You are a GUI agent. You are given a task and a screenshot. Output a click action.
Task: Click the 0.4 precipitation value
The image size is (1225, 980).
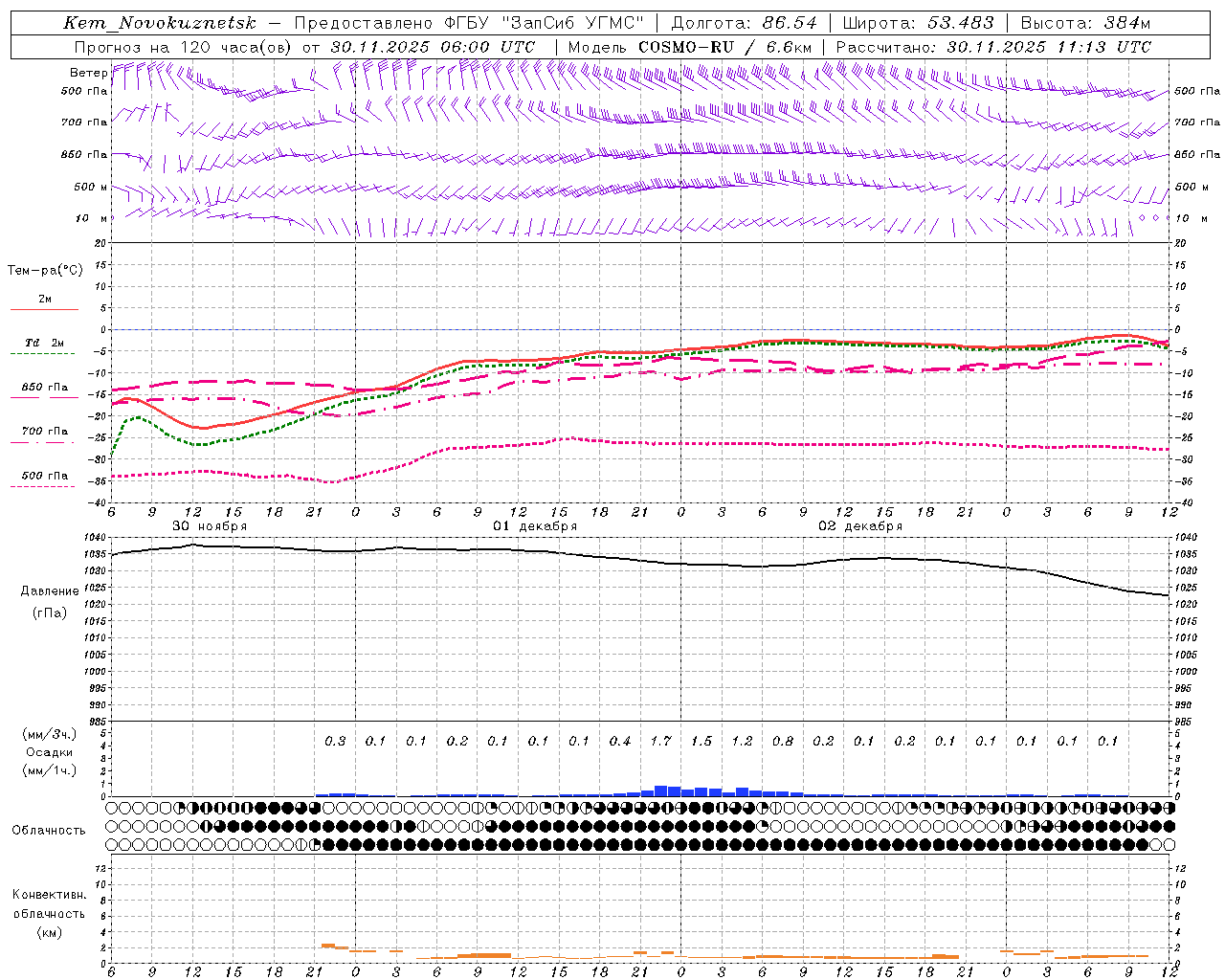click(620, 741)
